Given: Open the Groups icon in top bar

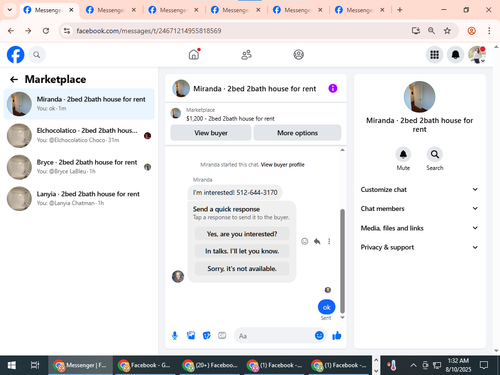Looking at the screenshot, I should [x=298, y=55].
